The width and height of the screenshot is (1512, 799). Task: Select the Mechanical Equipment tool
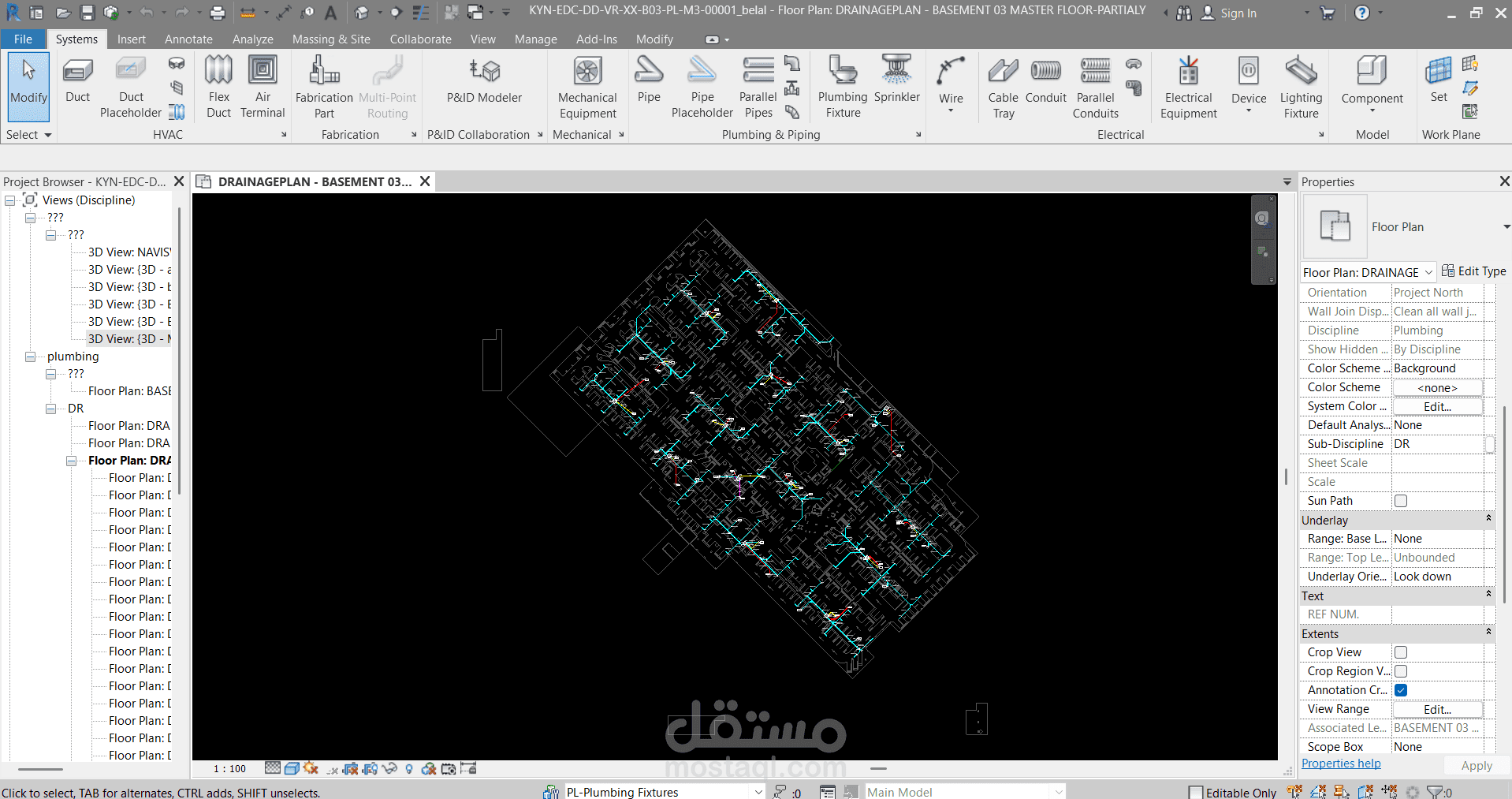point(587,87)
